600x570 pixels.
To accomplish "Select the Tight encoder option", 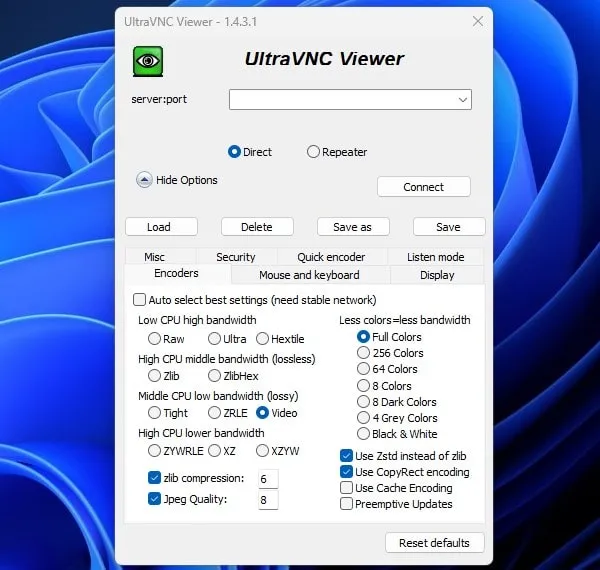I will [154, 413].
